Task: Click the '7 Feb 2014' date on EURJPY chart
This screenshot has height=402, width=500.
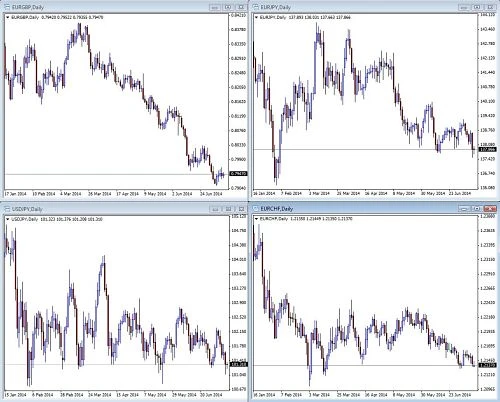Action: [291, 193]
